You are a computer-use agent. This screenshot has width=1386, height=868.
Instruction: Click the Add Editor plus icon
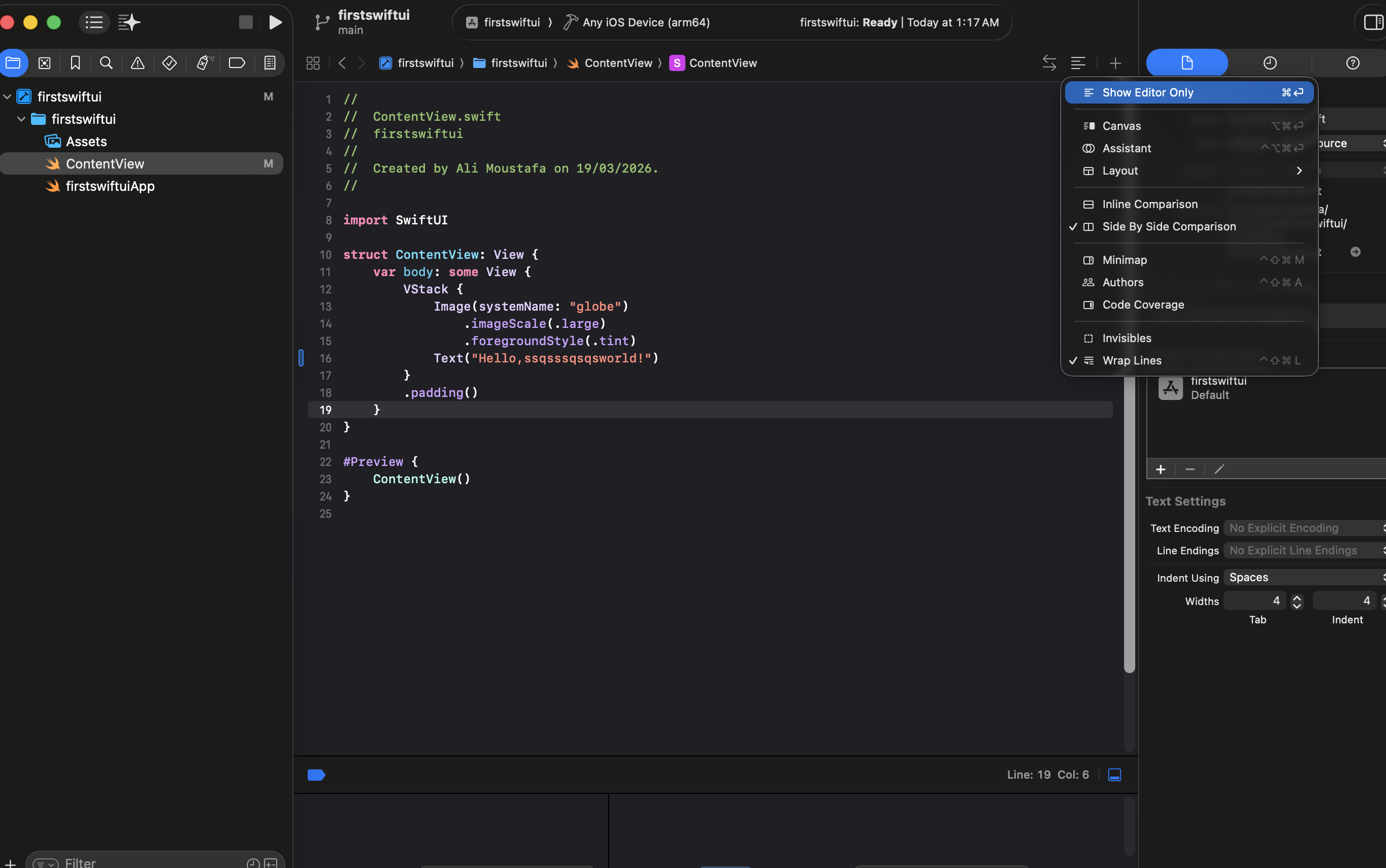point(1115,62)
